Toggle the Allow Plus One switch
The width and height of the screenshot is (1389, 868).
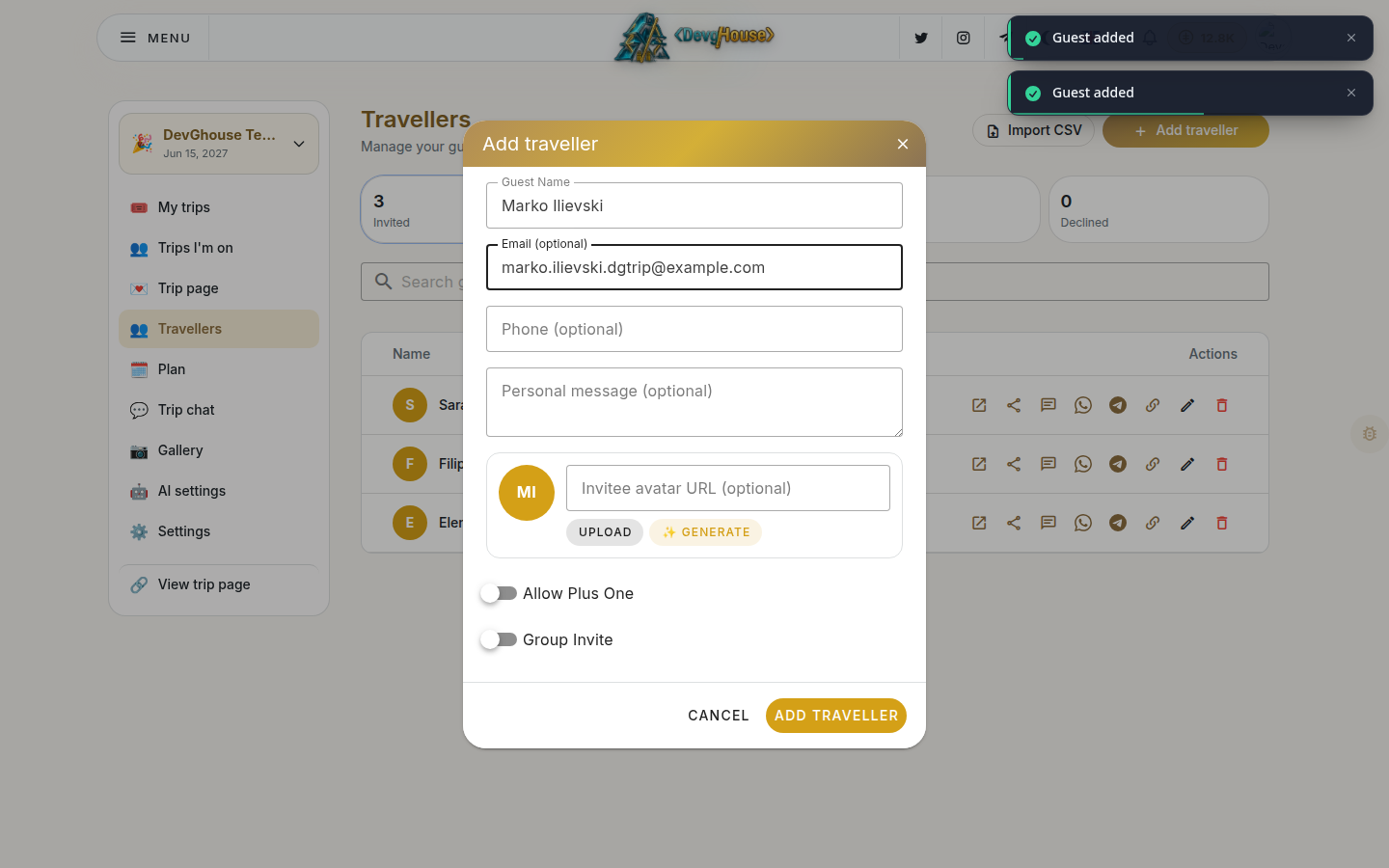pos(499,593)
